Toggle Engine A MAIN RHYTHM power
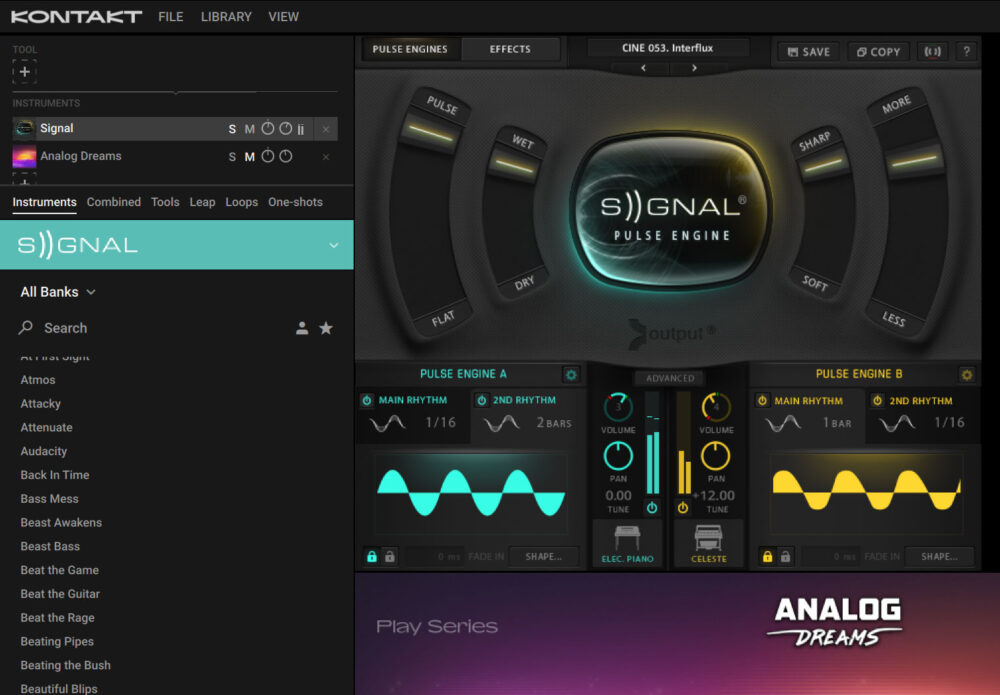 [x=367, y=400]
